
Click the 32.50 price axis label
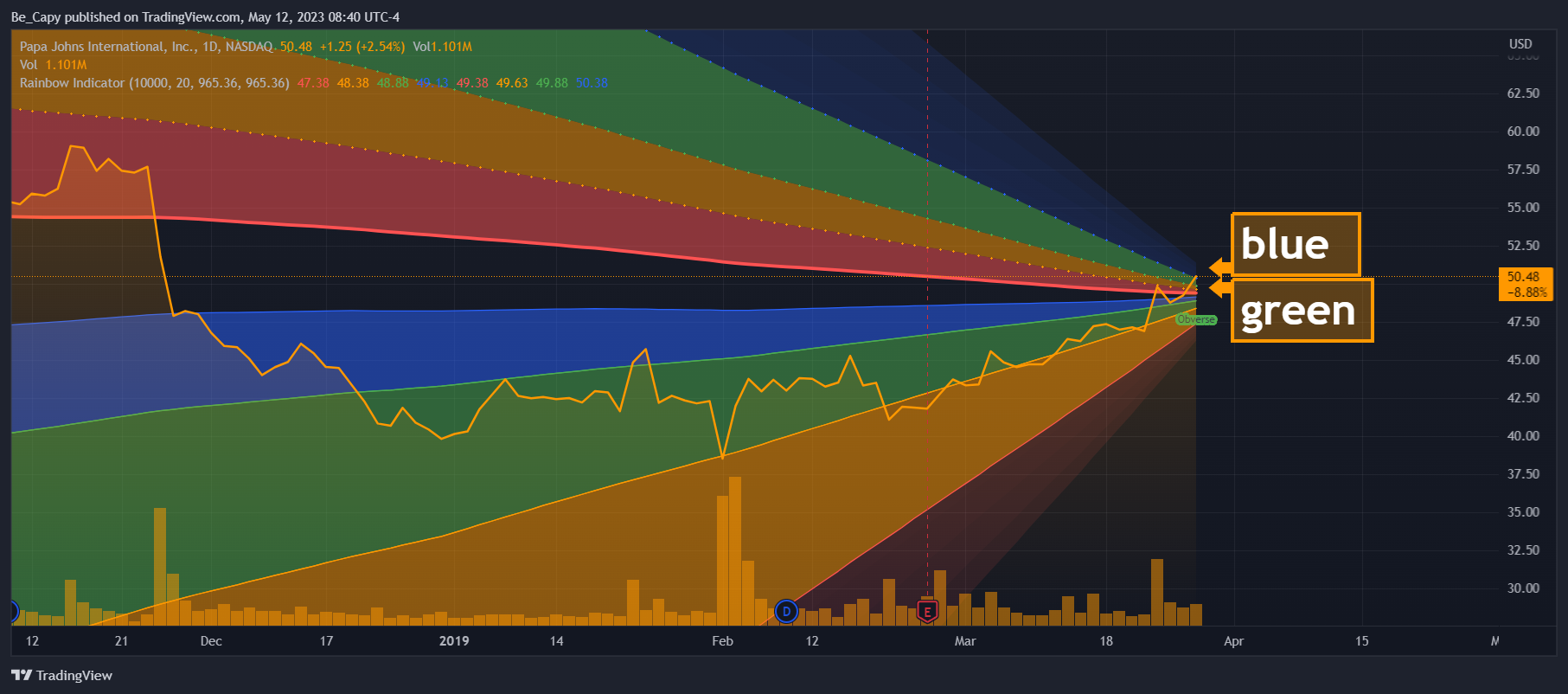pos(1523,550)
